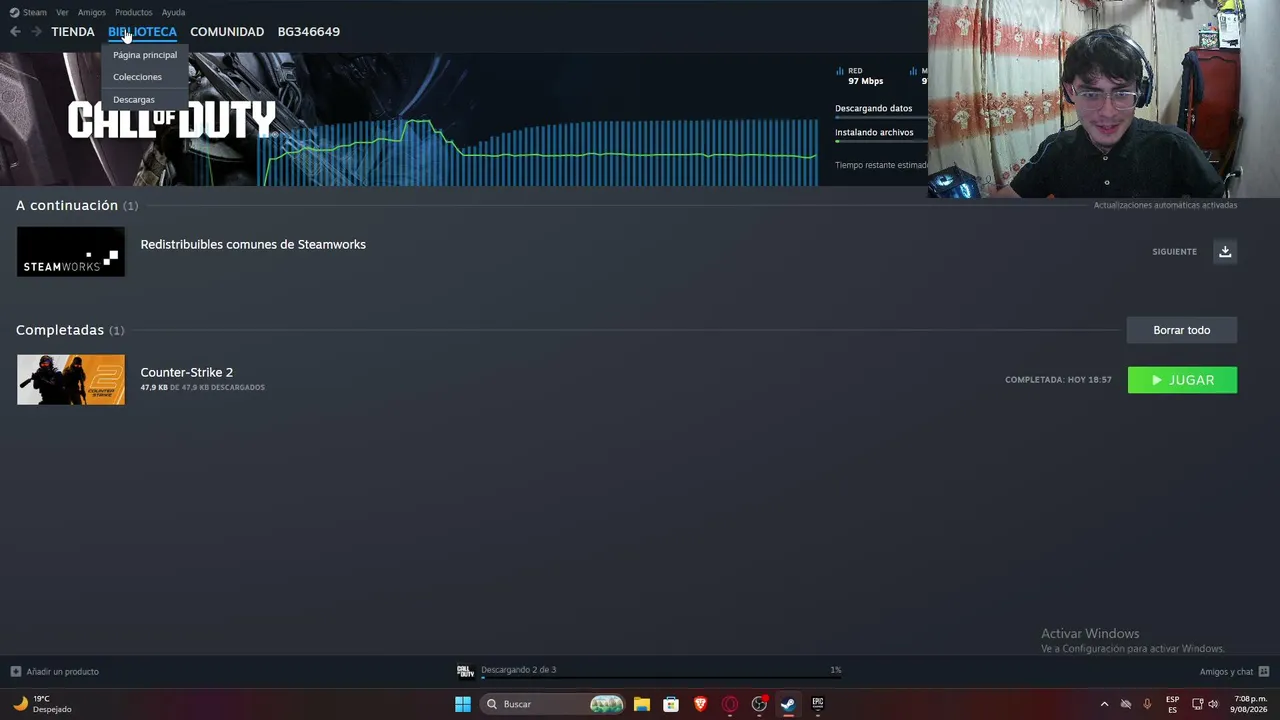
Task: Open the Windows Start menu
Action: click(x=463, y=704)
